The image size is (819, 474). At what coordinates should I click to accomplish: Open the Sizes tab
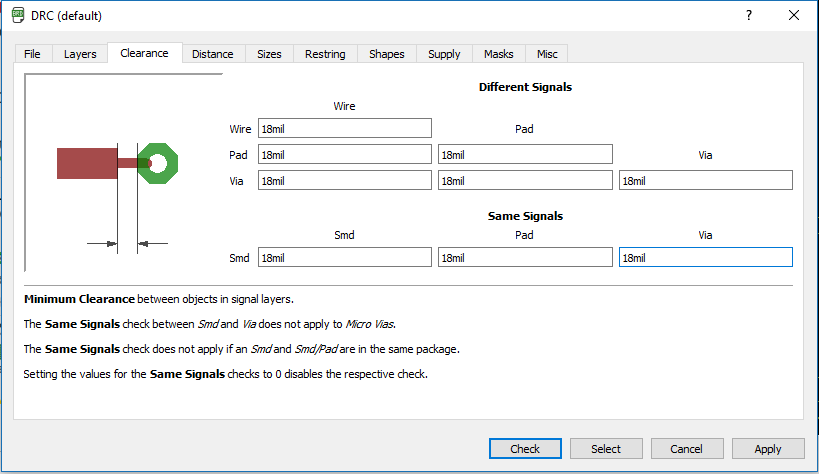(x=269, y=54)
